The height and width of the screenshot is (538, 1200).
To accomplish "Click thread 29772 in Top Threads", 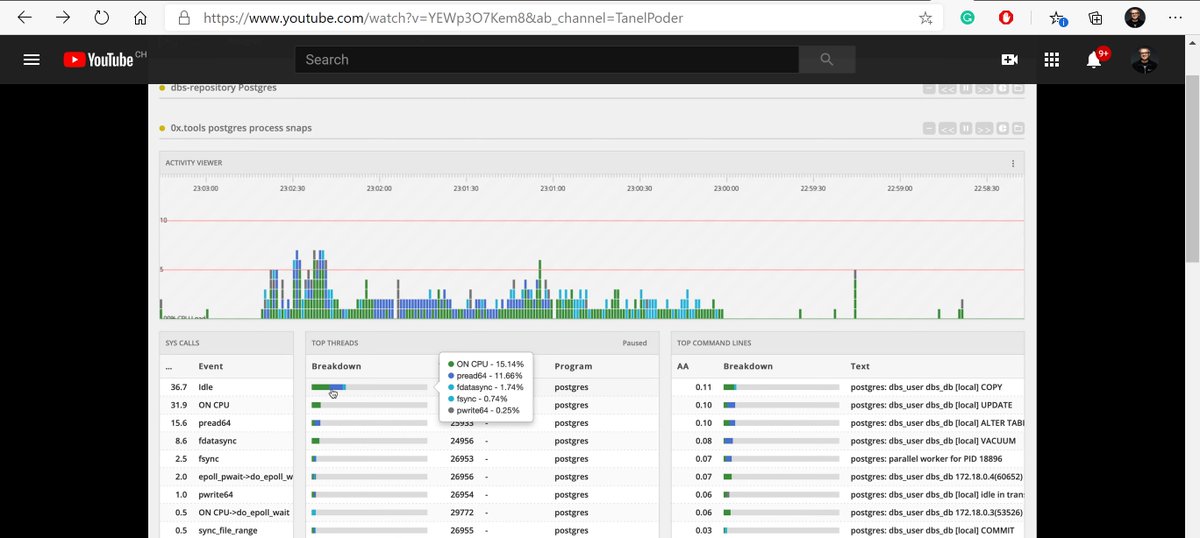I will (x=462, y=513).
